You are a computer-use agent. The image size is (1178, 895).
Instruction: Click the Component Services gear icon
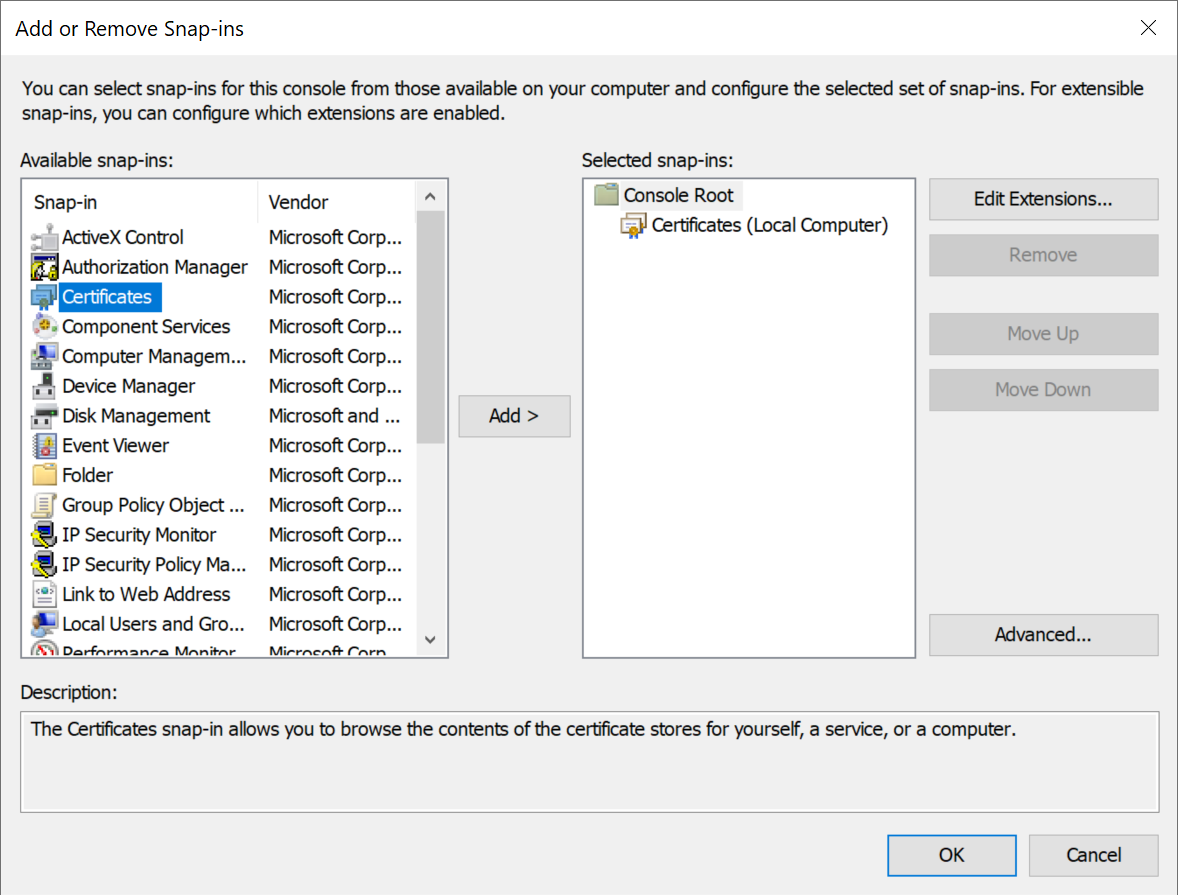[45, 327]
